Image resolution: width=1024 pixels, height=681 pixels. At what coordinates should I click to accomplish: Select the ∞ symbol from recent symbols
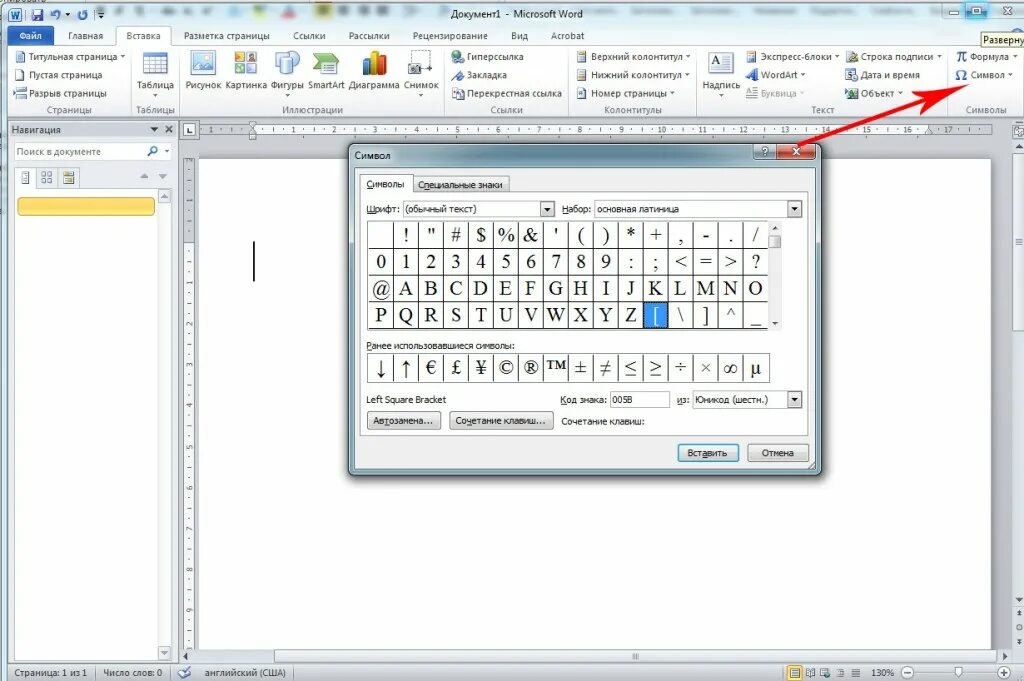[730, 368]
